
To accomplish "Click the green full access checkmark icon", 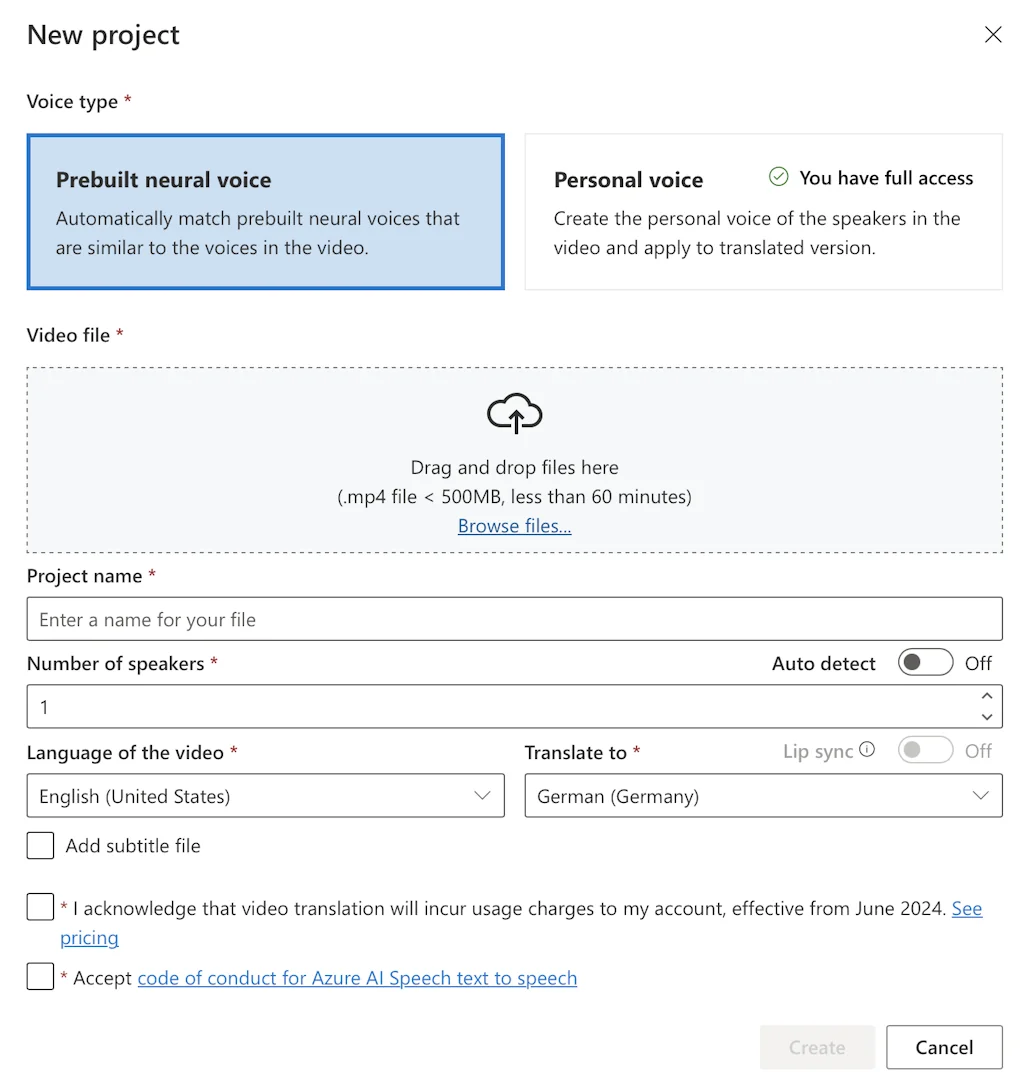I will pyautogui.click(x=777, y=177).
